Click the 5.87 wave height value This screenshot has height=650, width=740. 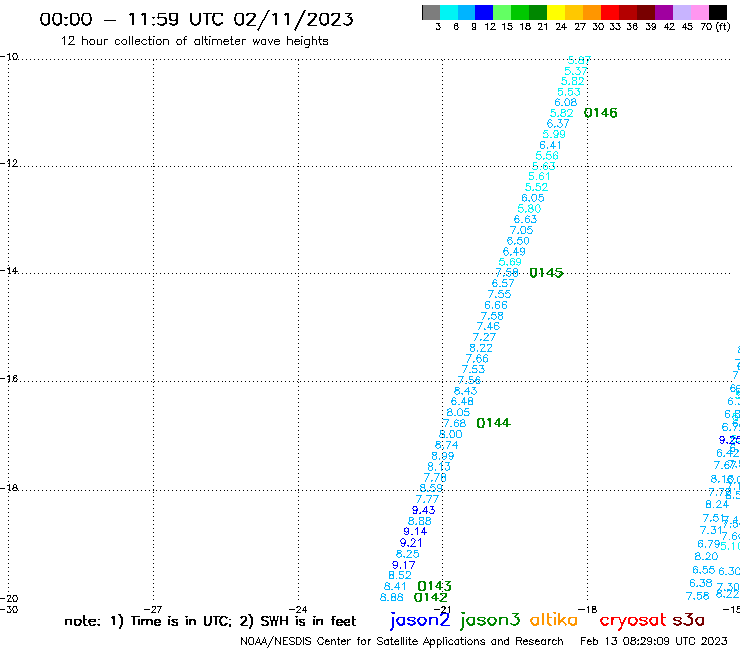(579, 60)
